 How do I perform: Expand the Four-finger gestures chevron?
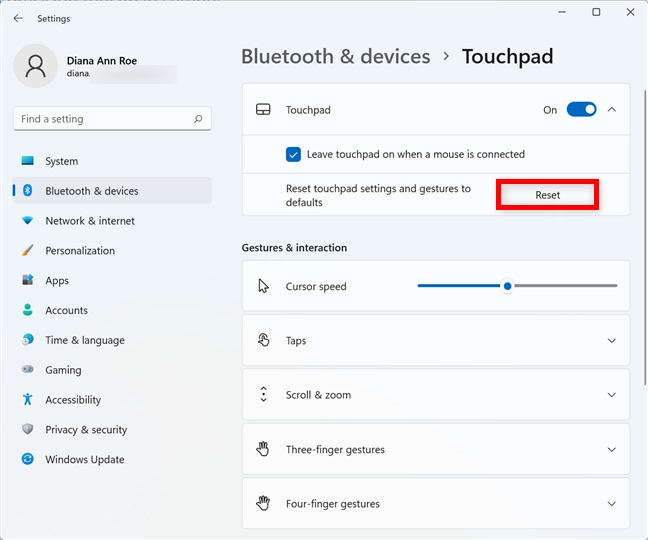coord(612,504)
